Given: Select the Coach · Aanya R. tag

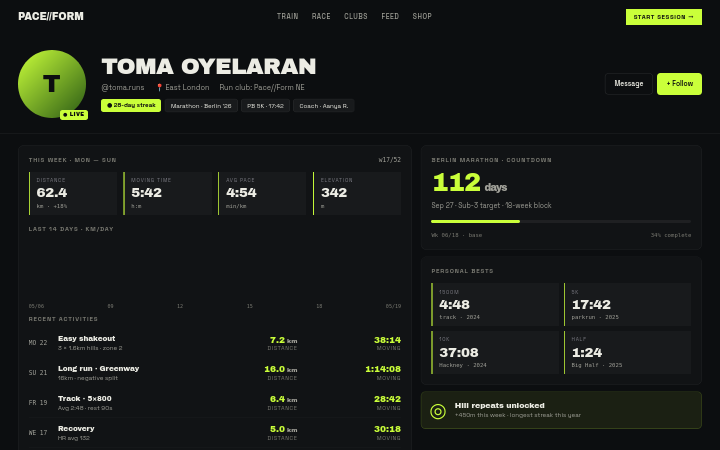Looking at the screenshot, I should 324,106.
